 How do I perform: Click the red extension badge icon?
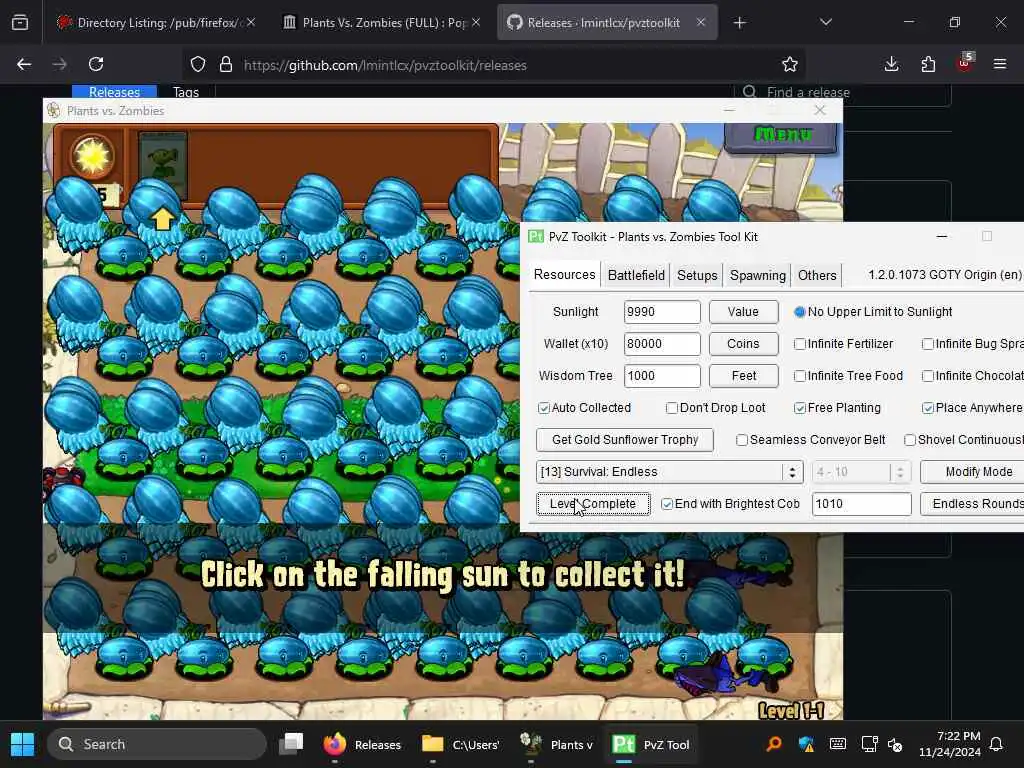965,63
